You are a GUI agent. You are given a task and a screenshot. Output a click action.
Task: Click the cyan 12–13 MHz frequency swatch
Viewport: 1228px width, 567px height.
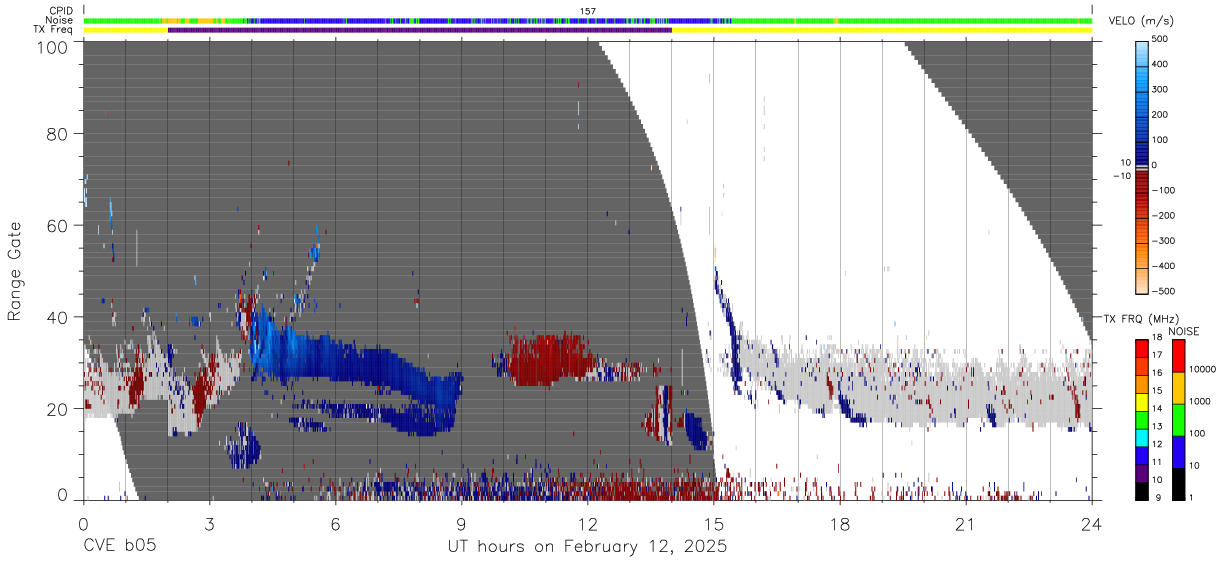pyautogui.click(x=1141, y=438)
